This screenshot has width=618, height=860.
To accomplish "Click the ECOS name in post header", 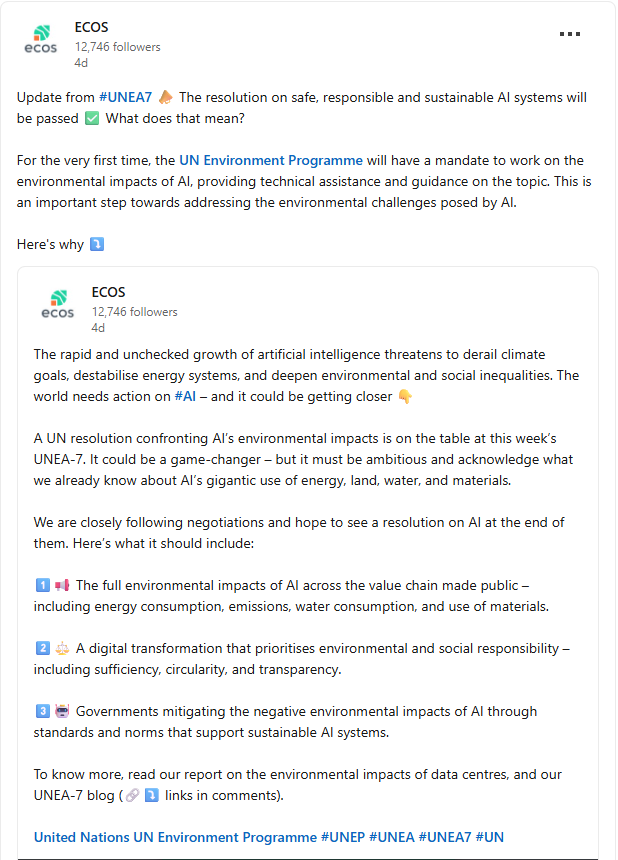I will pos(91,27).
